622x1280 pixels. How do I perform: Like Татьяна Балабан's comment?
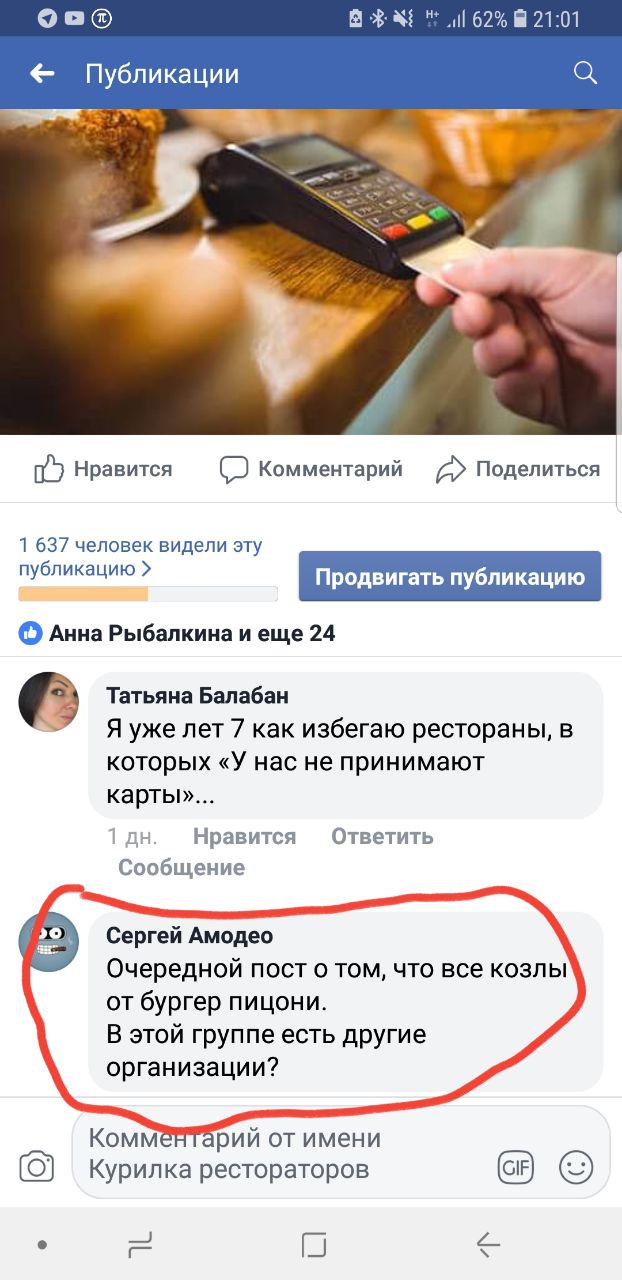[x=244, y=836]
